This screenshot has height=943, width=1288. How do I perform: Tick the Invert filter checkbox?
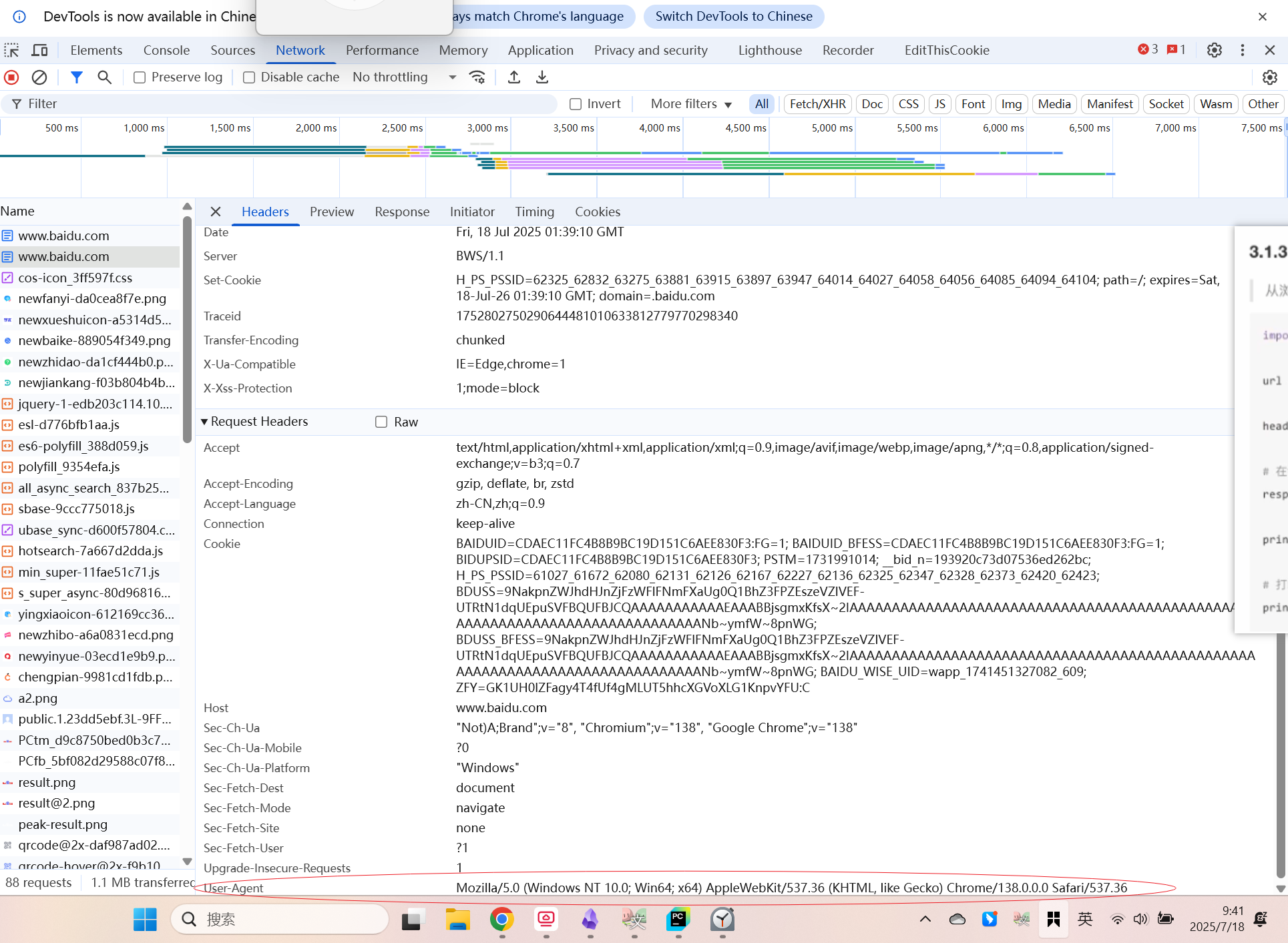[x=576, y=104]
